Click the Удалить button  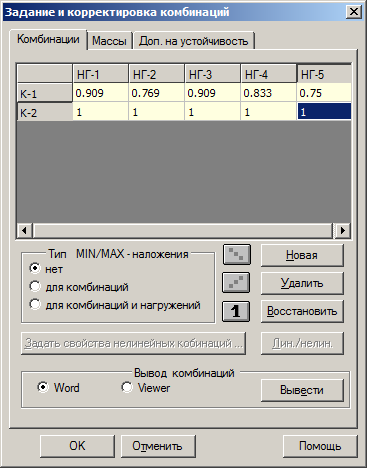pyautogui.click(x=302, y=283)
